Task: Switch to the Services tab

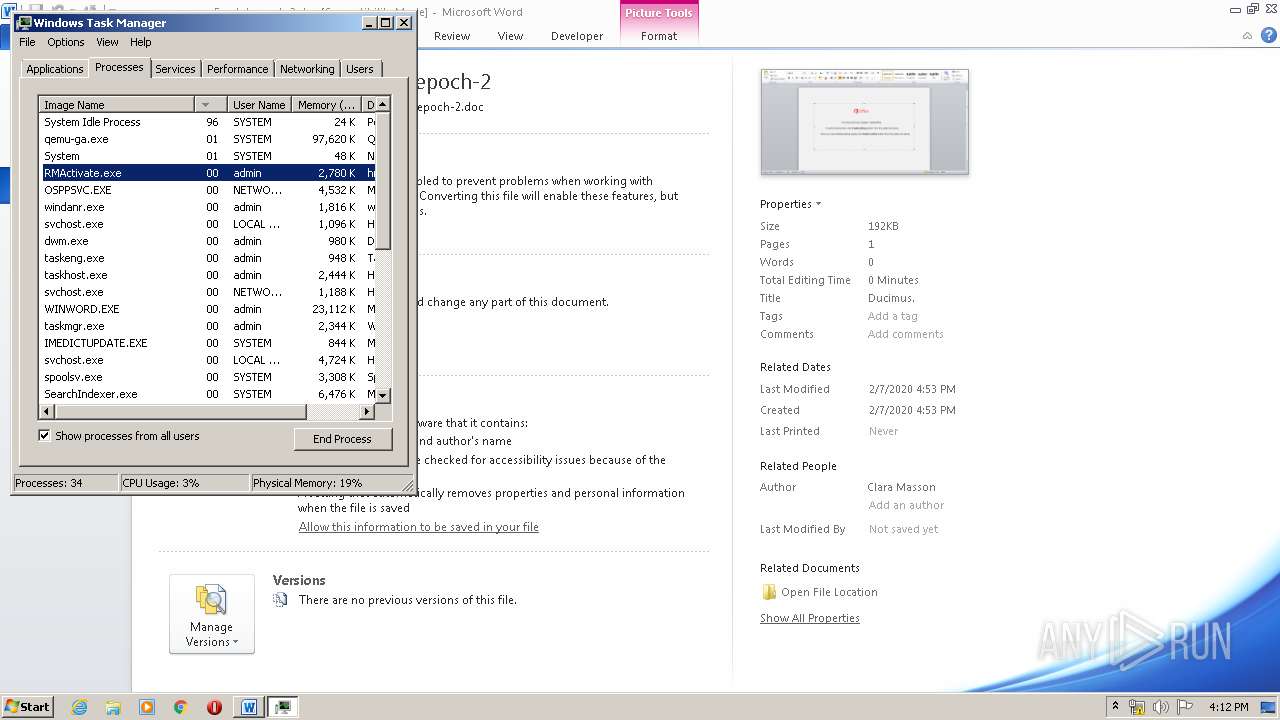Action: (x=175, y=69)
